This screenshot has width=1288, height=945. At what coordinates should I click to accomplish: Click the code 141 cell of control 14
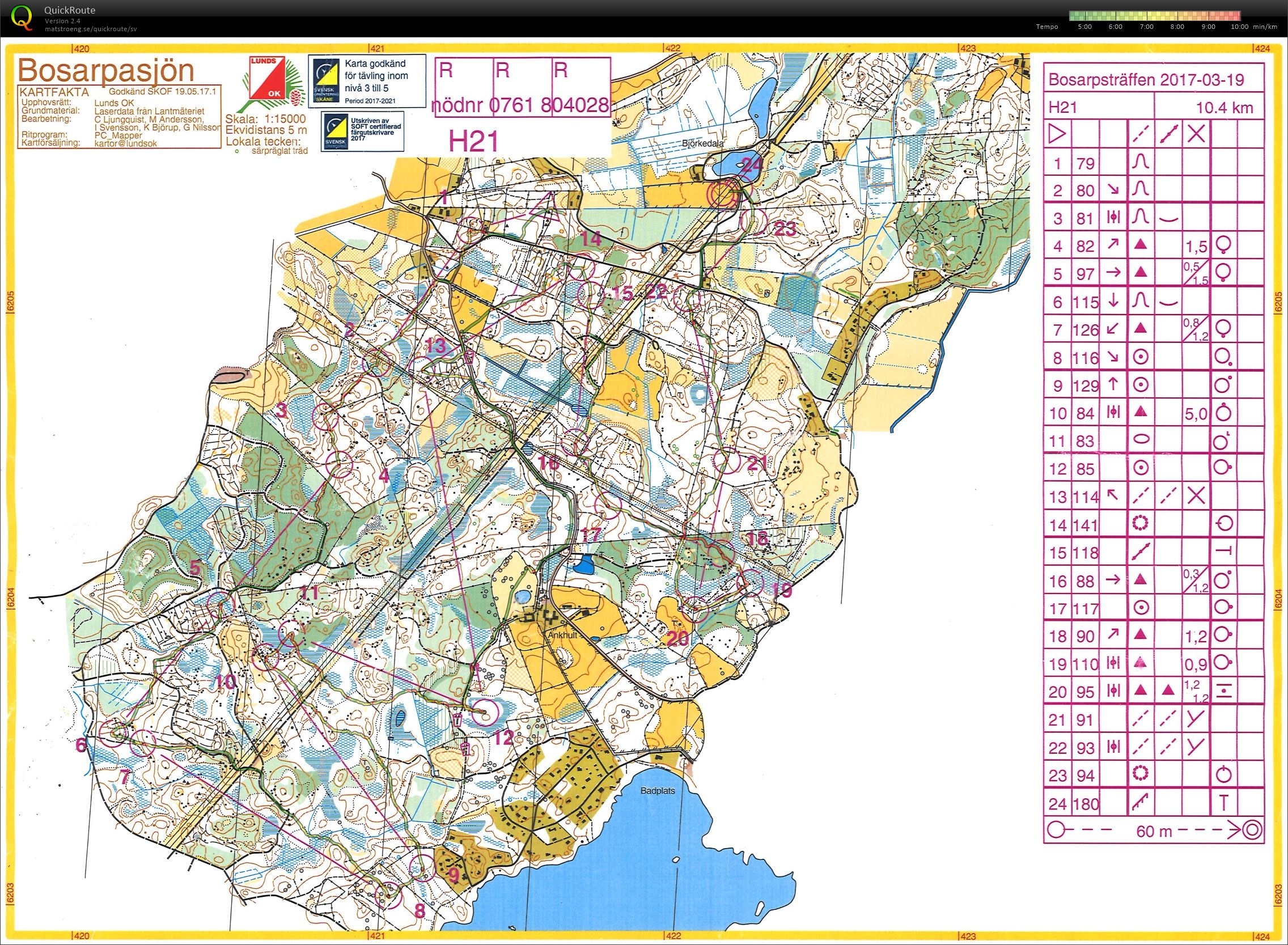[1086, 524]
